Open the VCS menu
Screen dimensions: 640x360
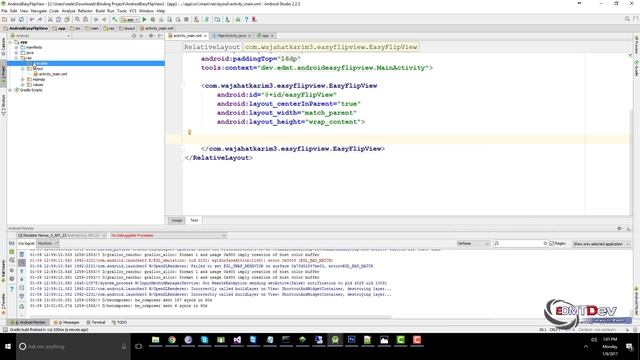point(133,11)
